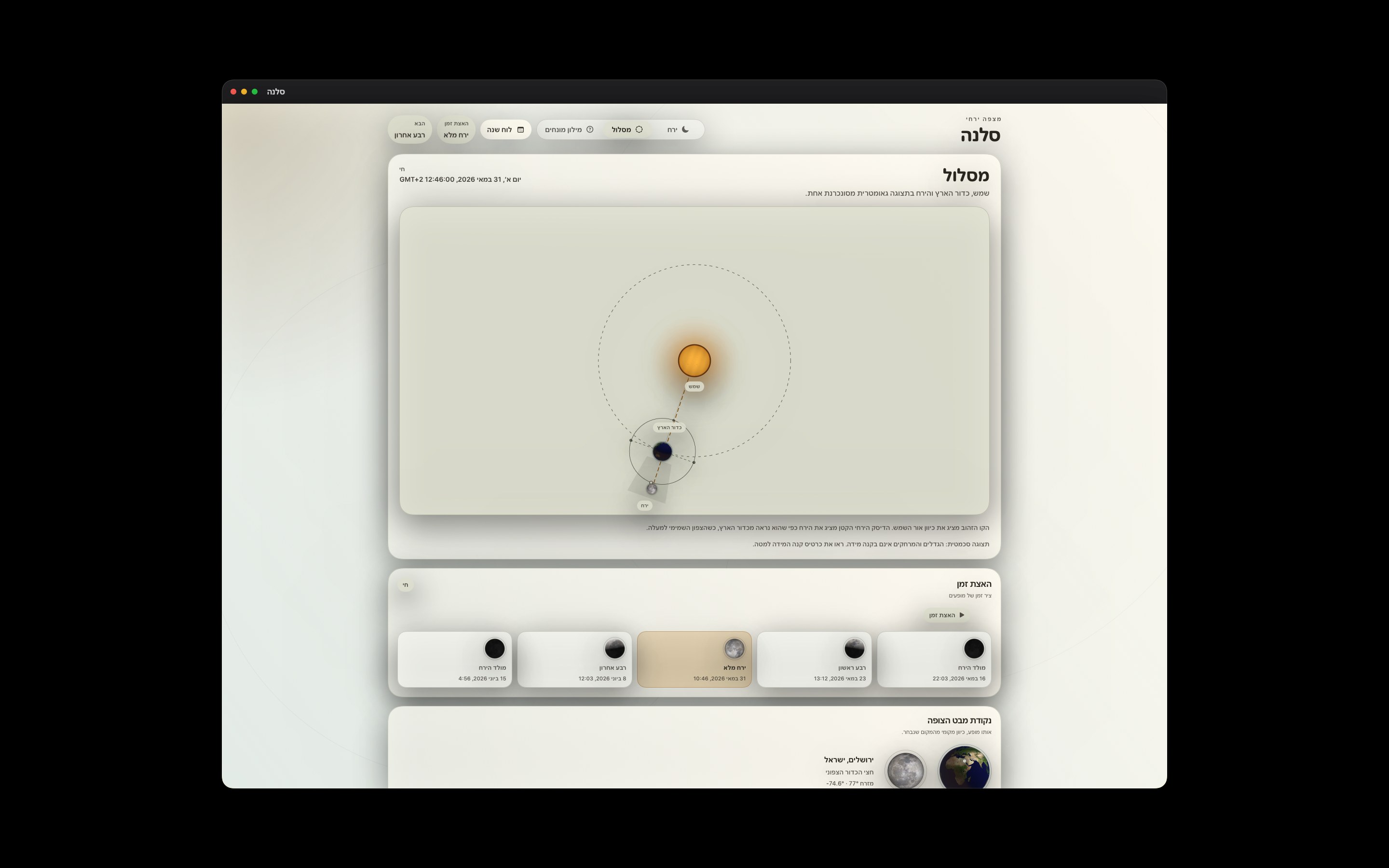
Task: Click the Earth globe in orbit diagram
Action: tap(662, 452)
